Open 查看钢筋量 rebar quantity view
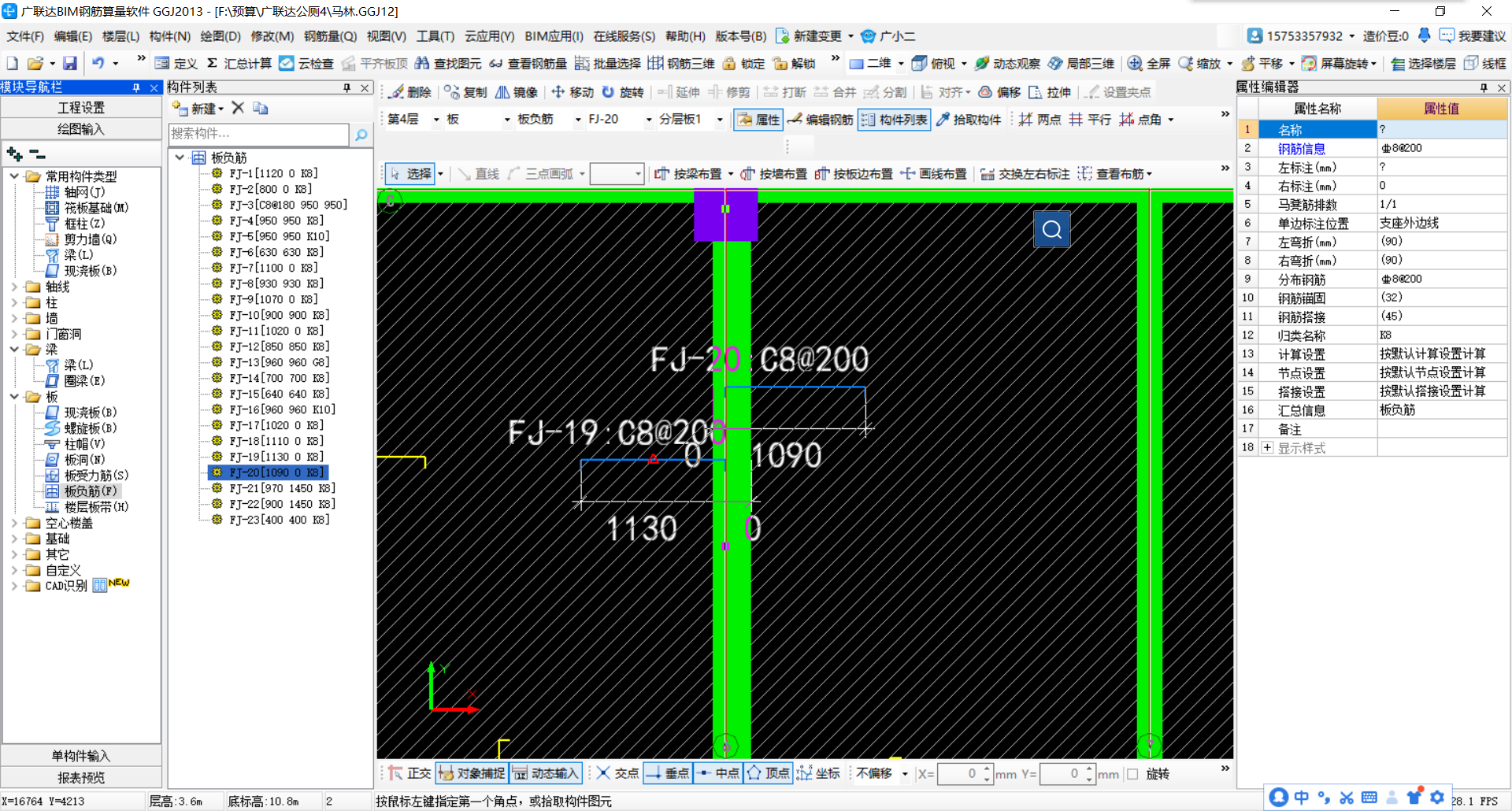Viewport: 1512px width, 811px height. [x=528, y=63]
